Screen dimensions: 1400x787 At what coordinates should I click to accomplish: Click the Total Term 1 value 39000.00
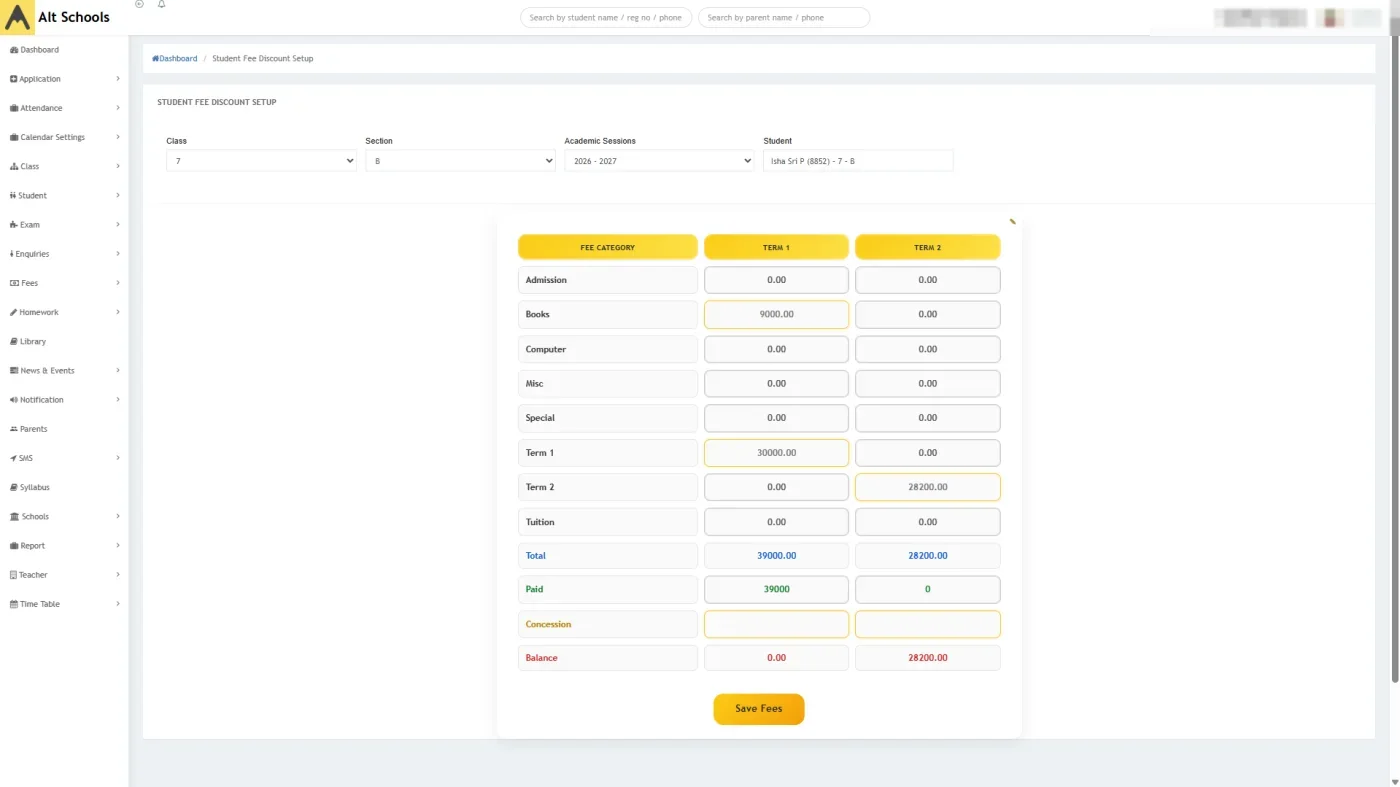[776, 556]
